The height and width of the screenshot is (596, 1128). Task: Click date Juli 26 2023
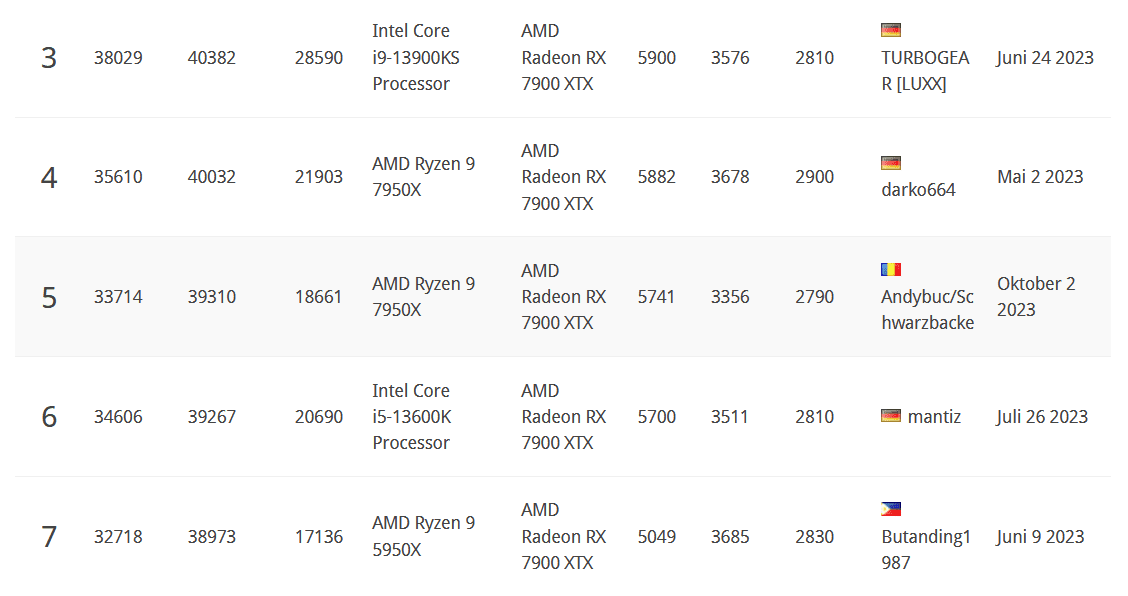pos(1042,417)
